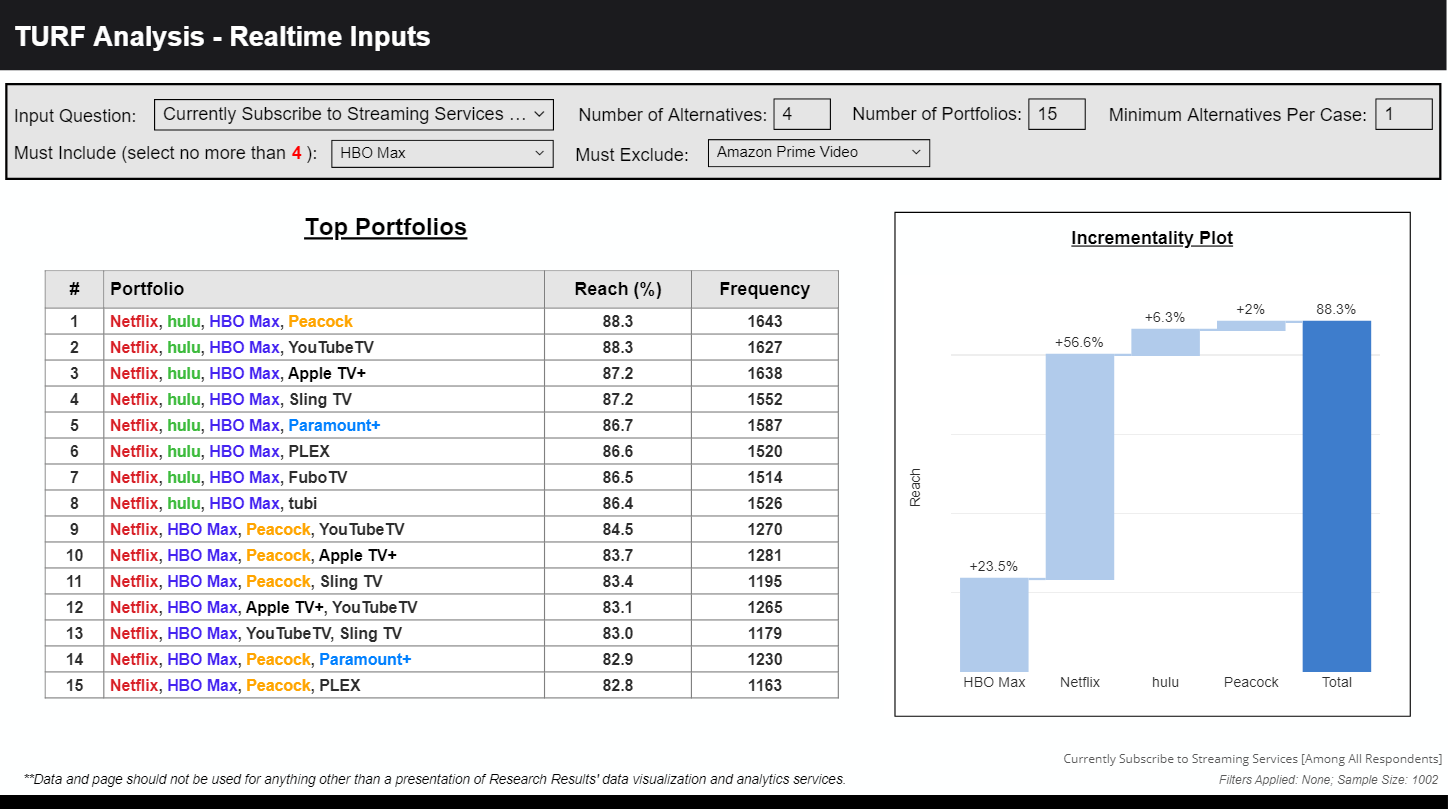
Task: Click the Reach (%) column header
Action: click(618, 289)
